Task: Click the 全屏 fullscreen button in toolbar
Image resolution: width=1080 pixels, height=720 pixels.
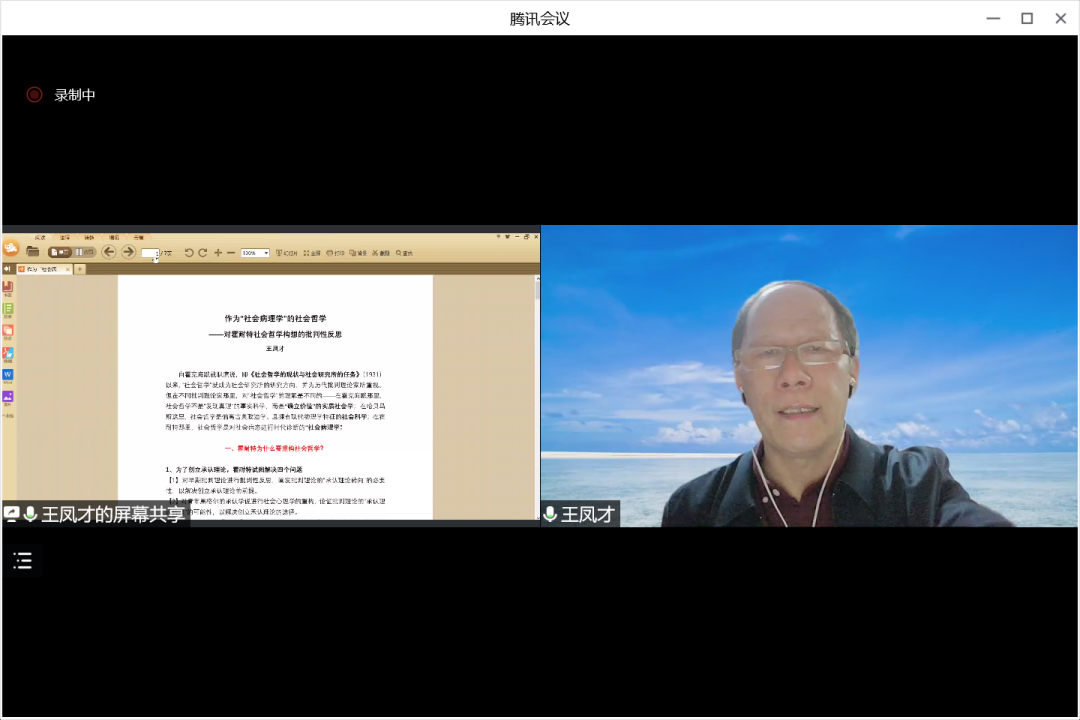Action: 311,253
